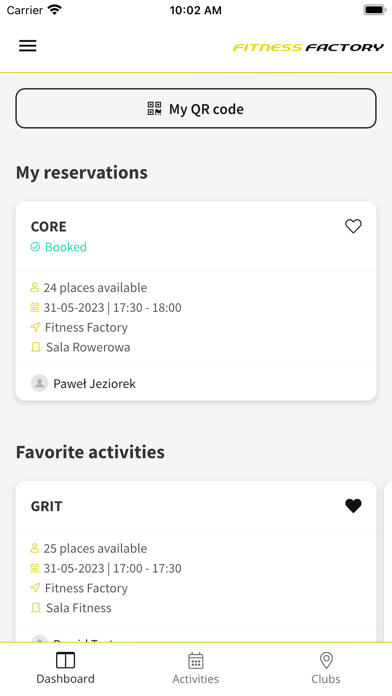Tap location arrow icon in CORE card
Screen dimensions: 392x696
tap(35, 327)
